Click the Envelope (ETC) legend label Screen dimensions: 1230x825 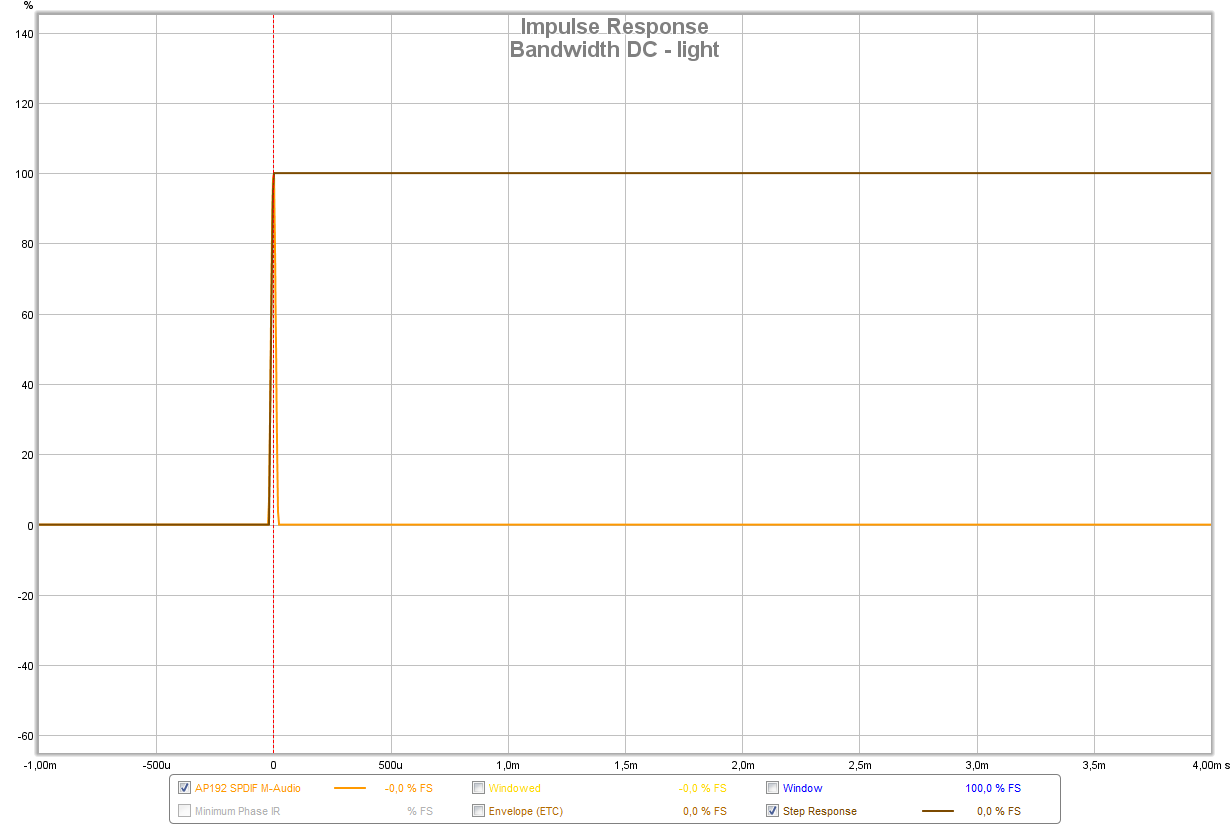tap(525, 811)
